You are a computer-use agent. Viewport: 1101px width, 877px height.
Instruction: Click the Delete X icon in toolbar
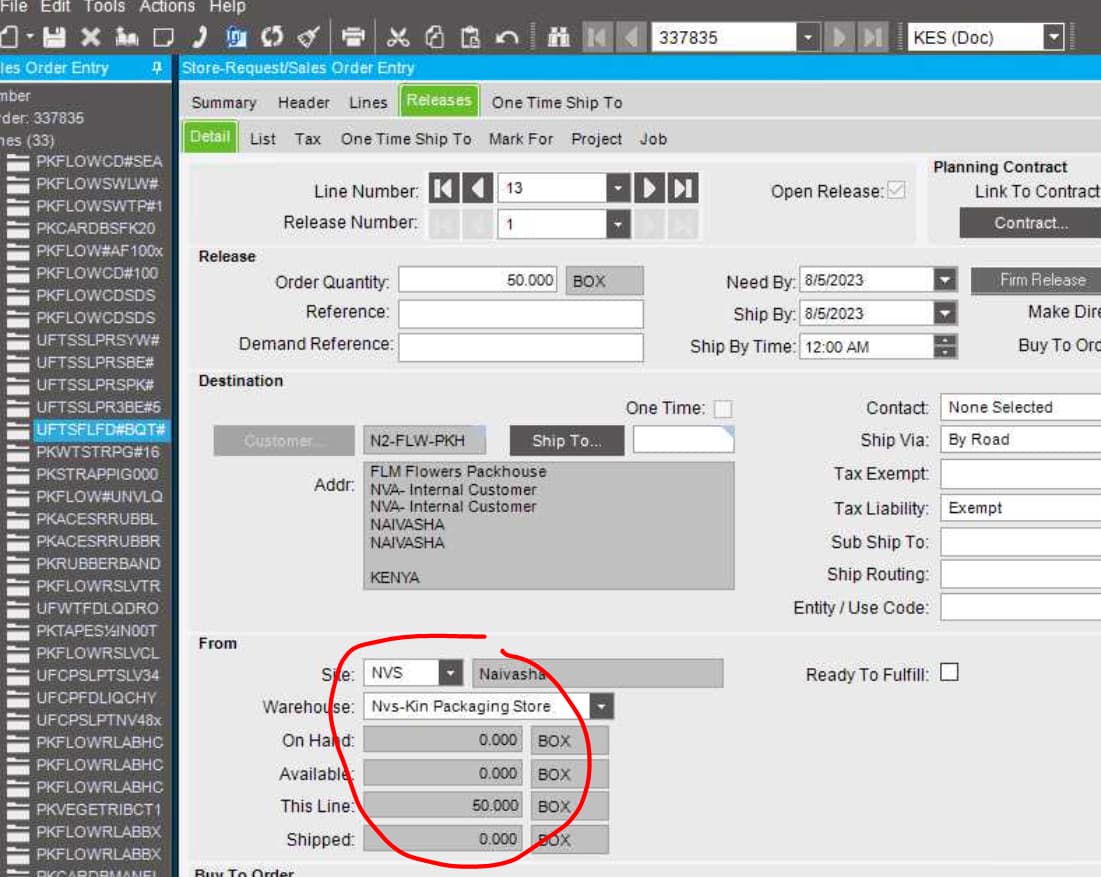click(91, 37)
